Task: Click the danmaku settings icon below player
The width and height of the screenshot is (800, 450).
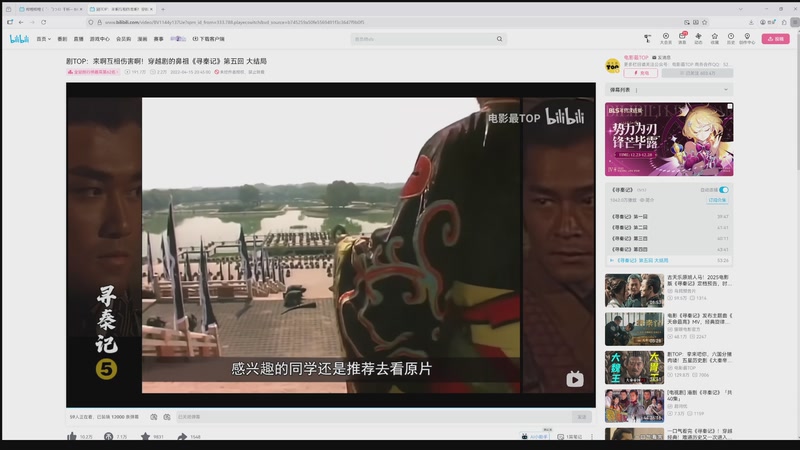Action: click(x=167, y=417)
